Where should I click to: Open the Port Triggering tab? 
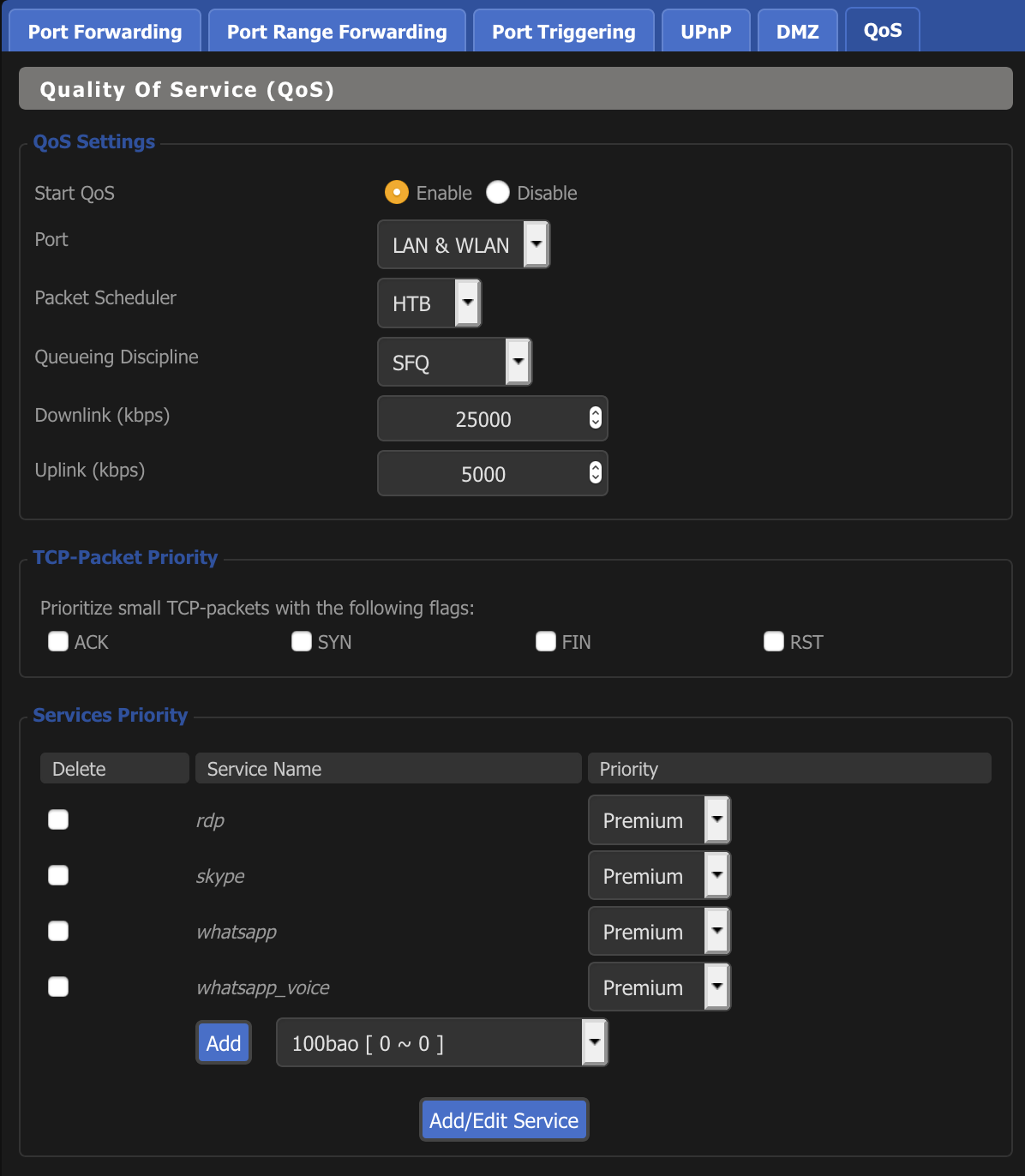click(x=563, y=32)
